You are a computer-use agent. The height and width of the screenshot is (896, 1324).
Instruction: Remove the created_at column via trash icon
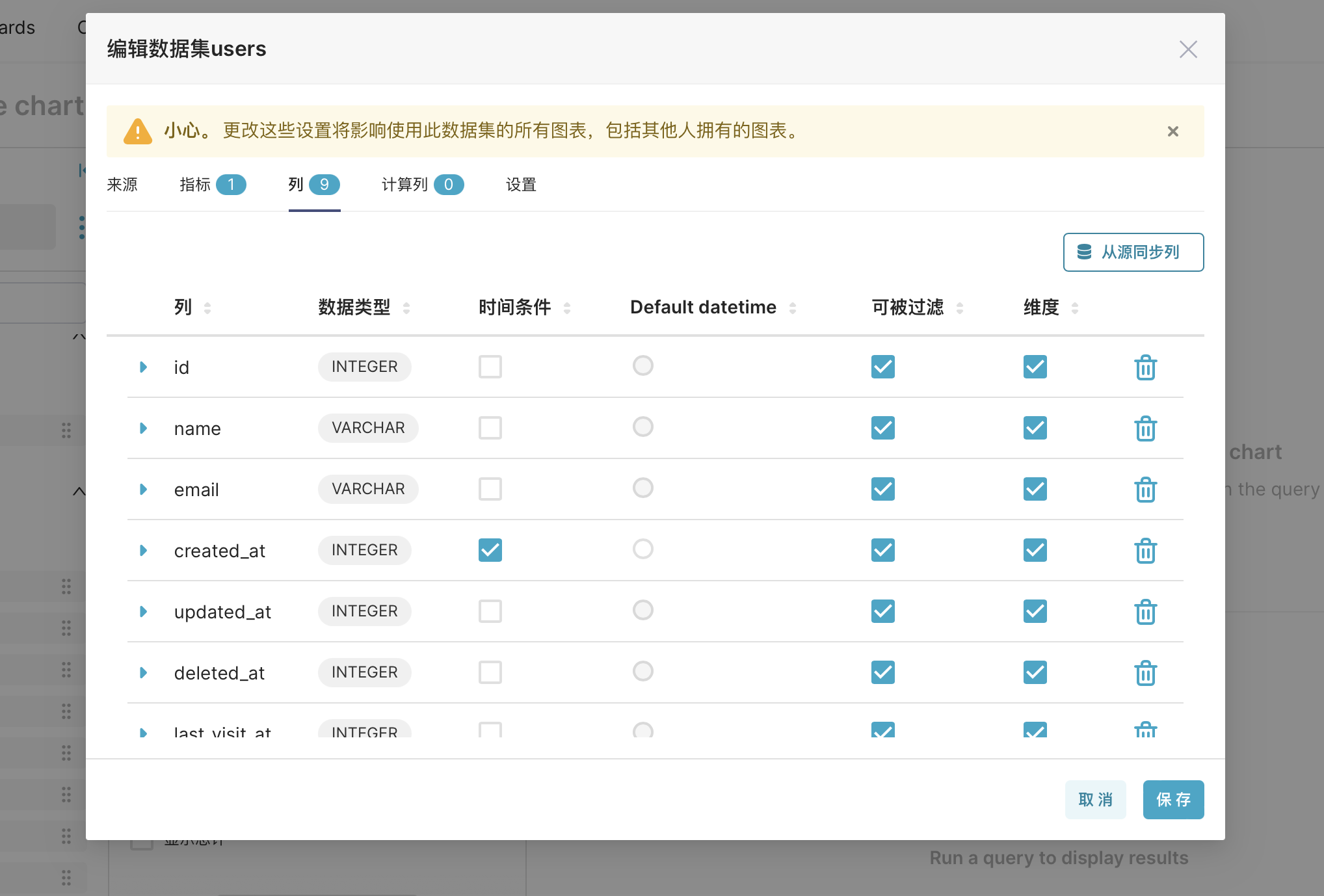click(1145, 551)
